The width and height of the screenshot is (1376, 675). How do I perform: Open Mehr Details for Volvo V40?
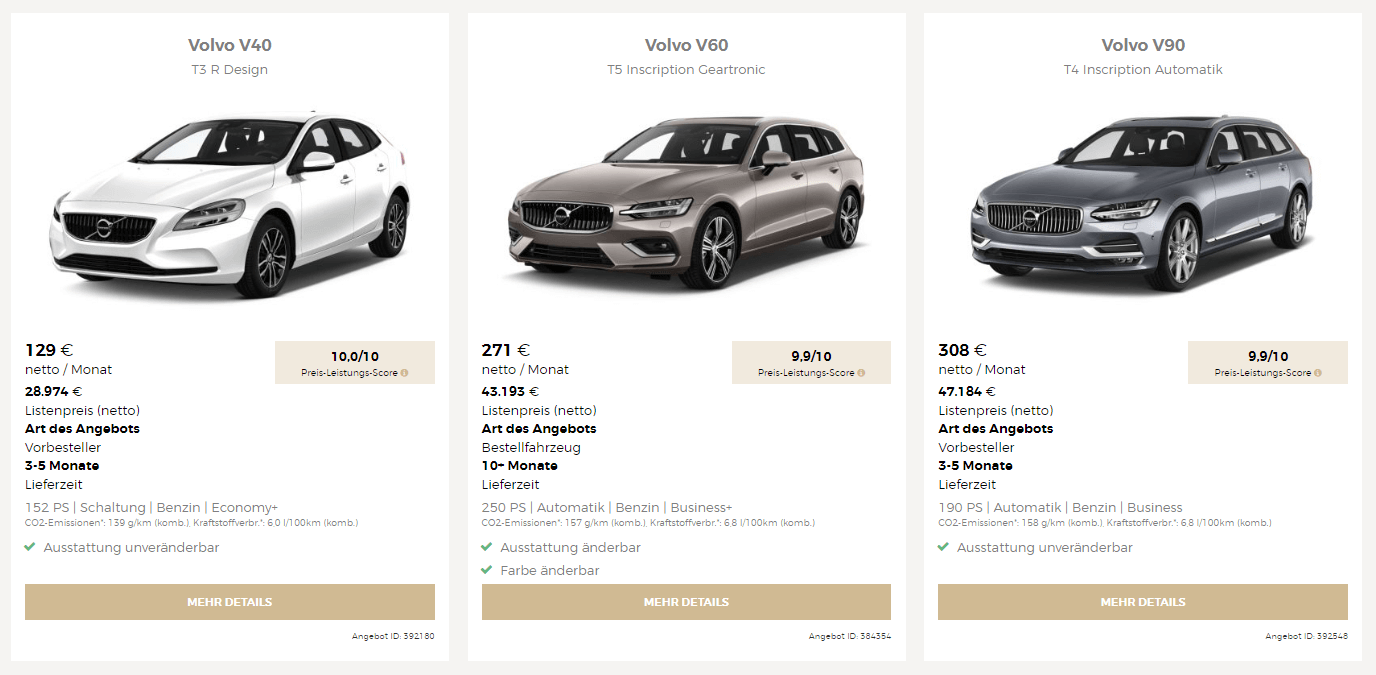coord(230,602)
